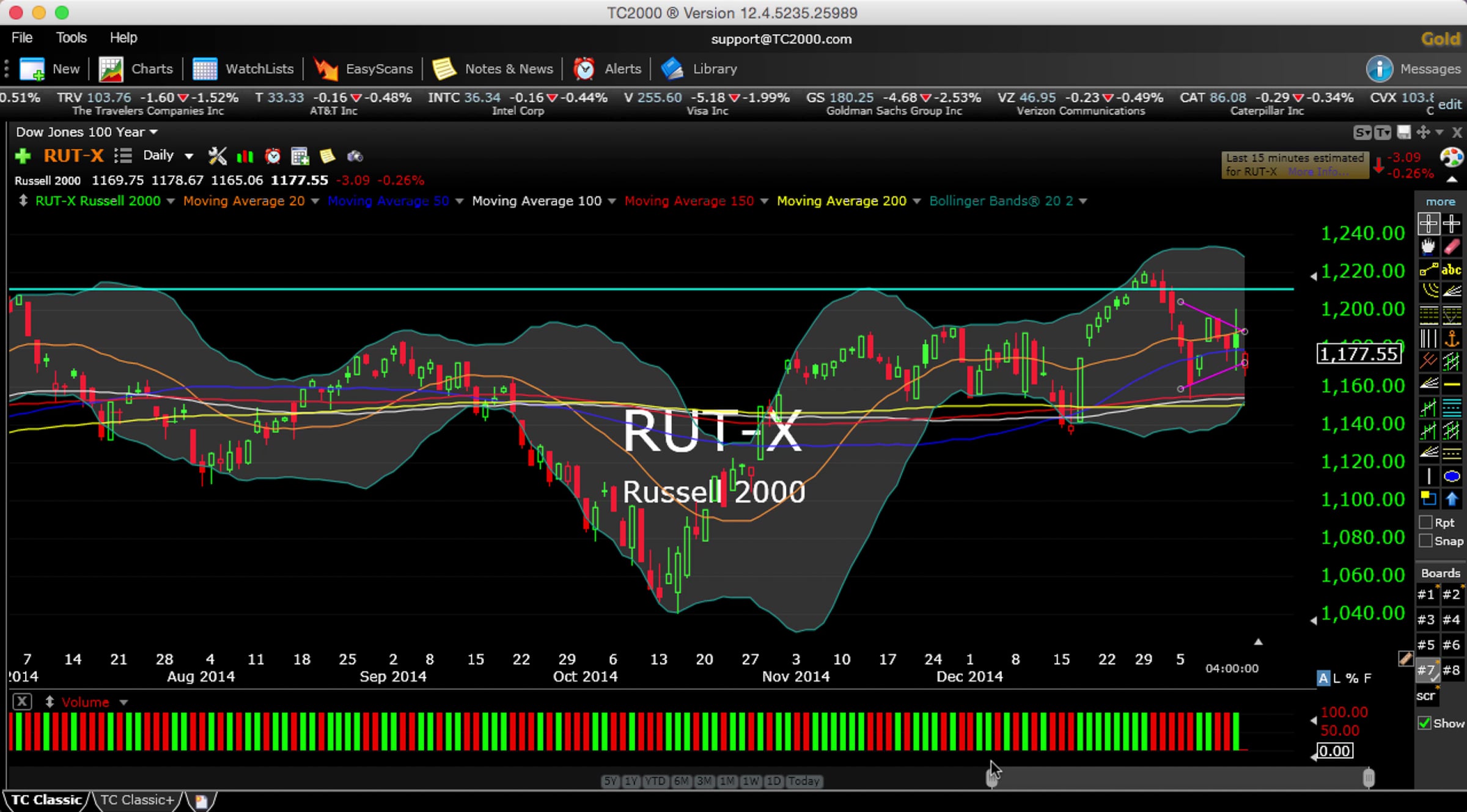The height and width of the screenshot is (812, 1467).
Task: Open the Daily timeframe dropdown
Action: point(168,156)
